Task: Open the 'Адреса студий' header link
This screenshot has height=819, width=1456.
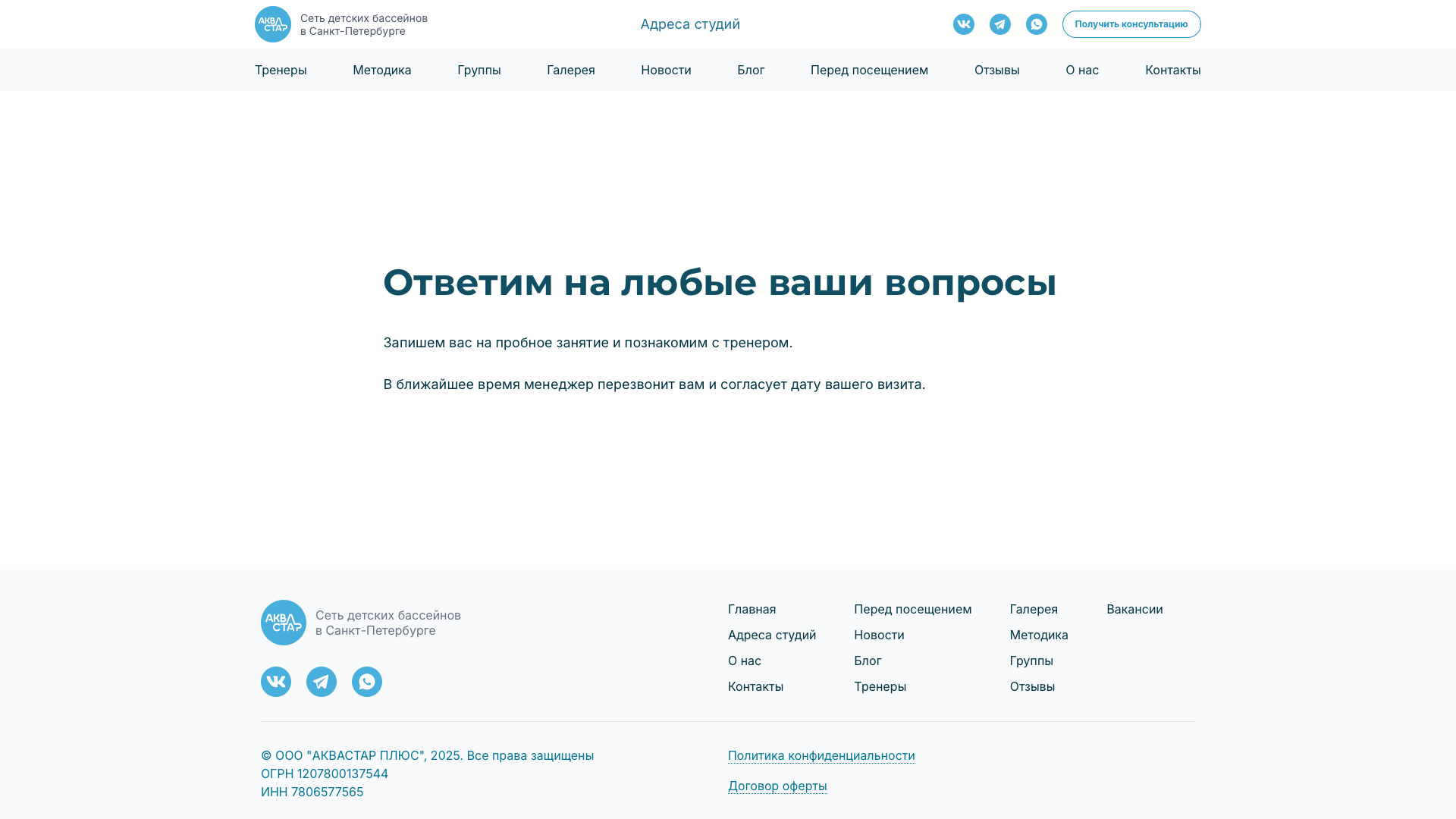Action: pos(690,24)
